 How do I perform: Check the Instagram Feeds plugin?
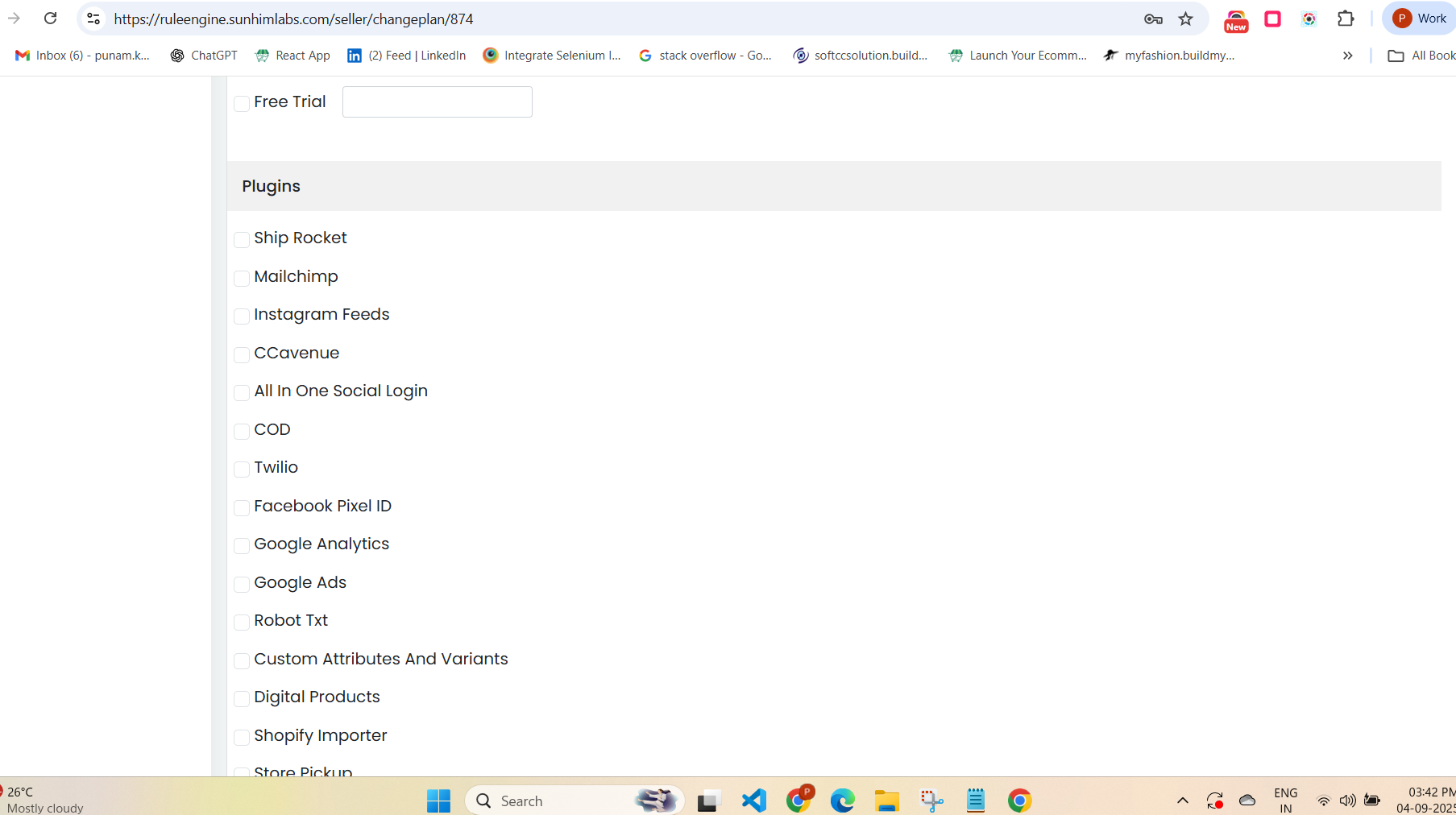tap(241, 316)
